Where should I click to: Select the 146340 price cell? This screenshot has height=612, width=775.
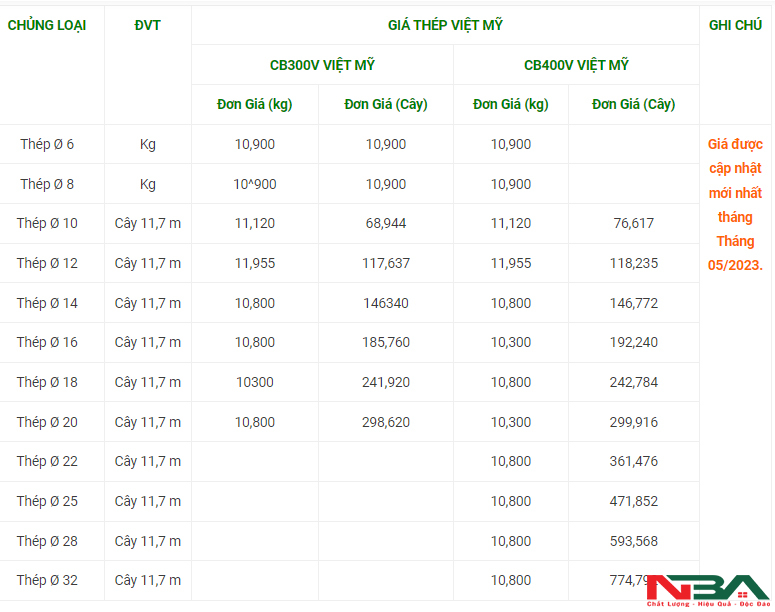[386, 303]
